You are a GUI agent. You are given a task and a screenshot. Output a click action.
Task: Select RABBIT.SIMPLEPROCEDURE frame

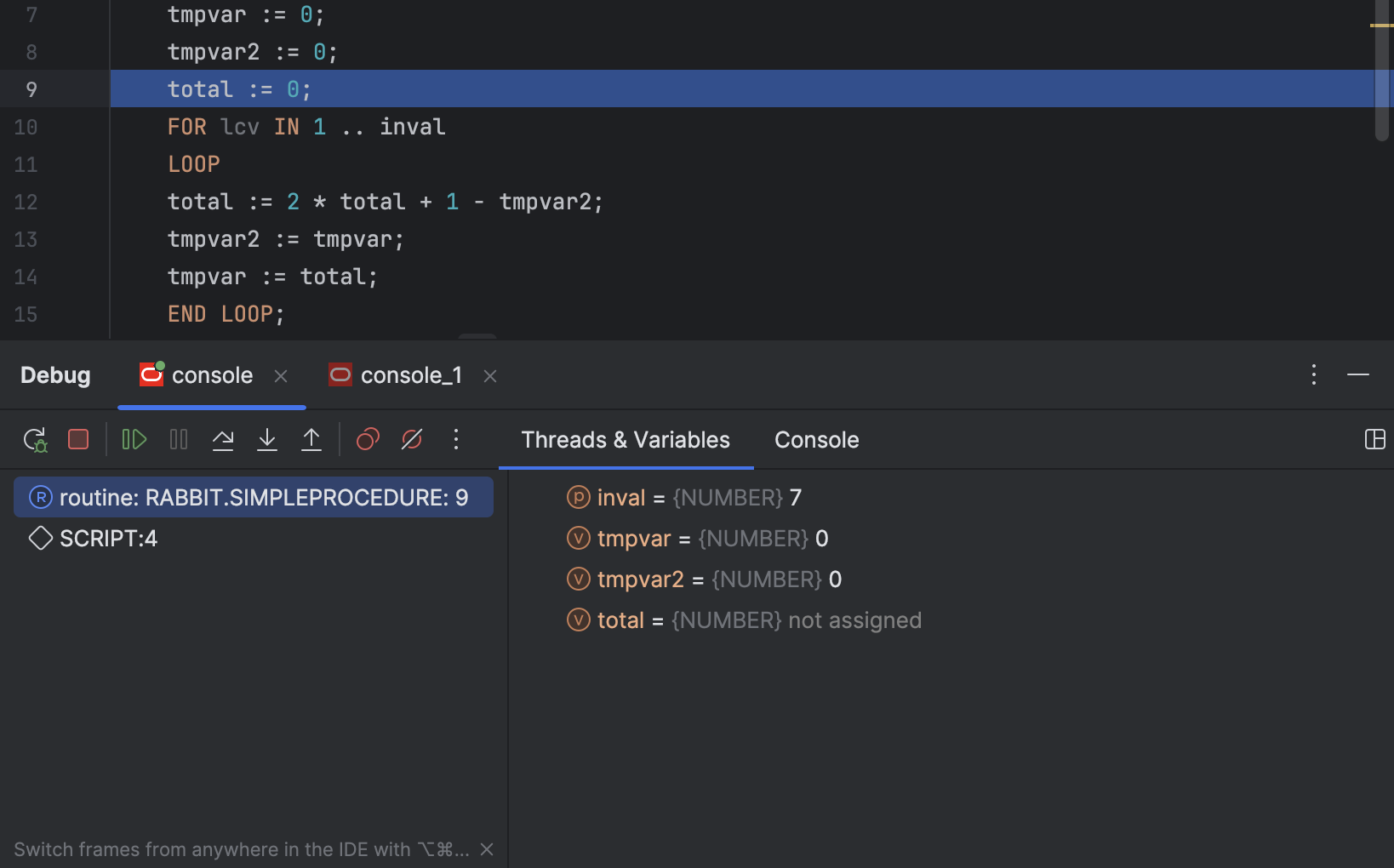[x=254, y=497]
